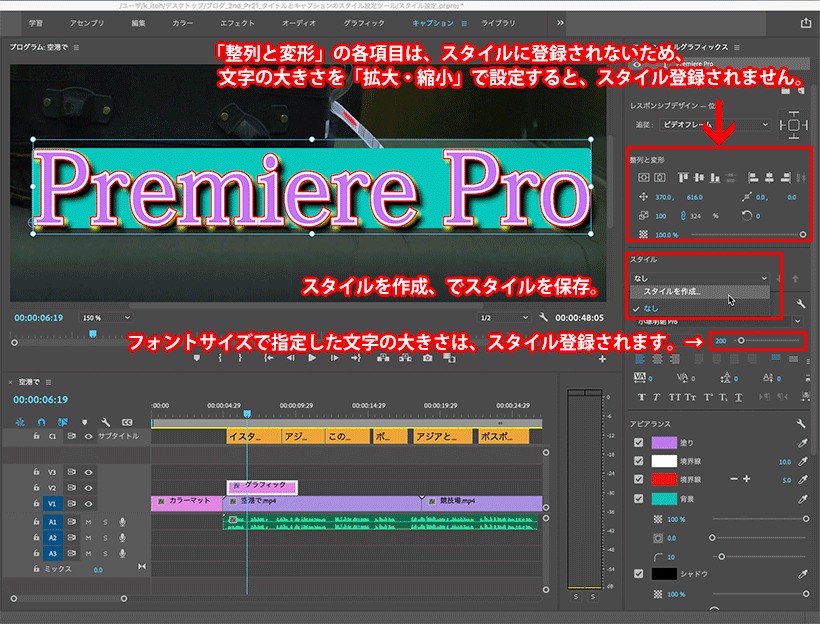Click the Export Frame camera icon
The image size is (820, 624).
[428, 358]
